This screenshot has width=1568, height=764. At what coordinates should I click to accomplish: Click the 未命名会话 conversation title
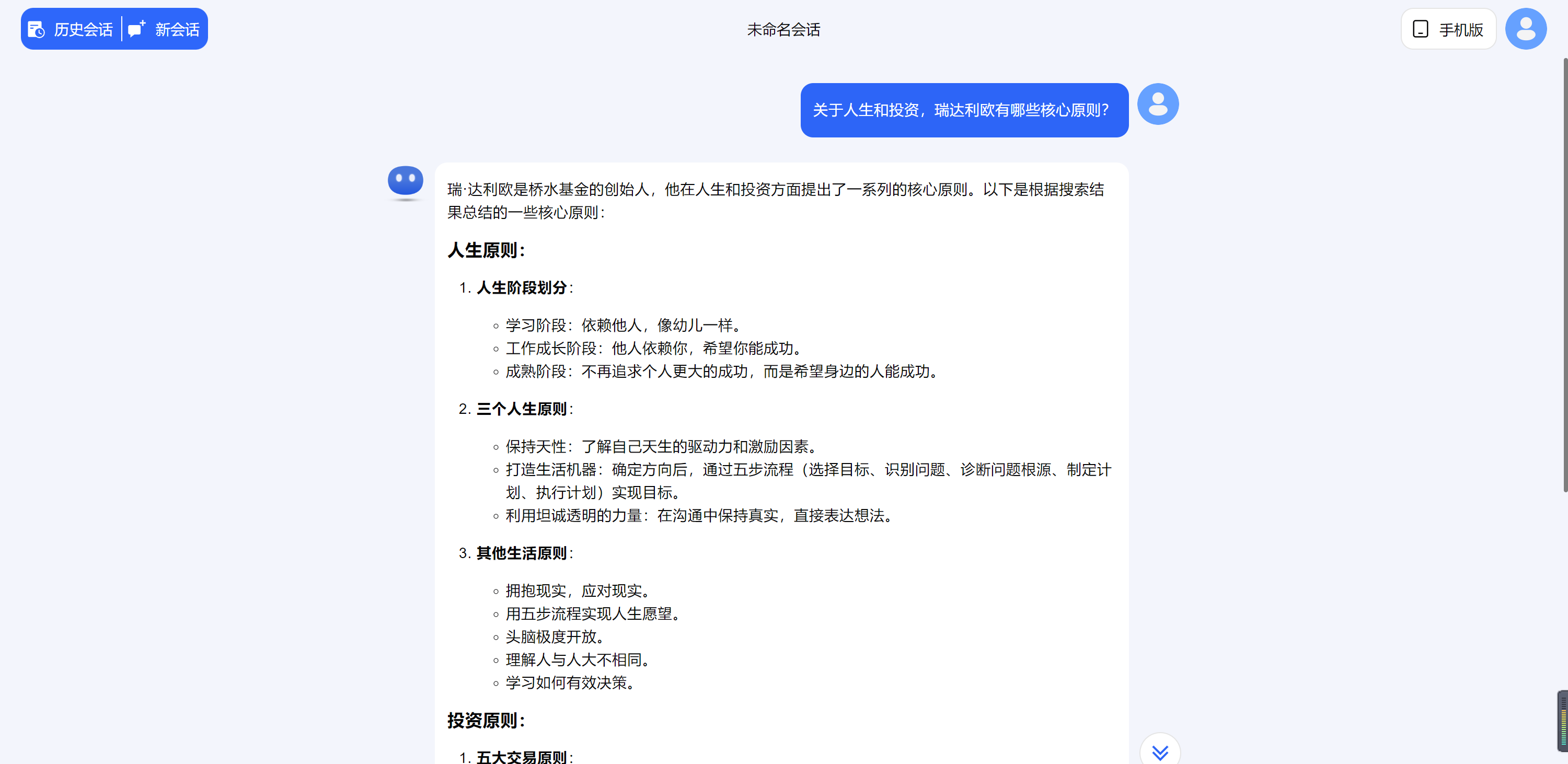point(783,29)
